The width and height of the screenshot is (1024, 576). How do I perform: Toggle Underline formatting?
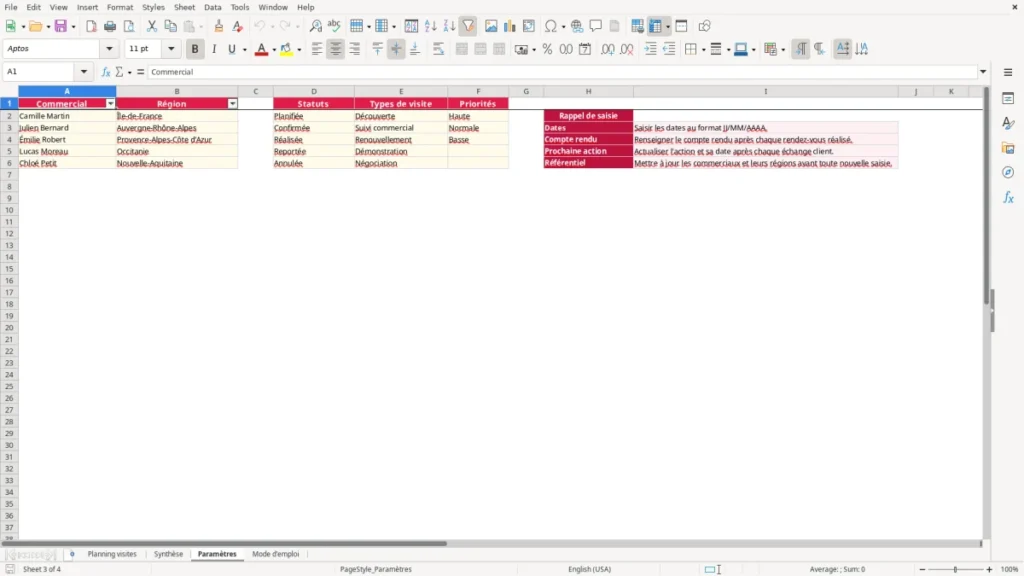(232, 49)
